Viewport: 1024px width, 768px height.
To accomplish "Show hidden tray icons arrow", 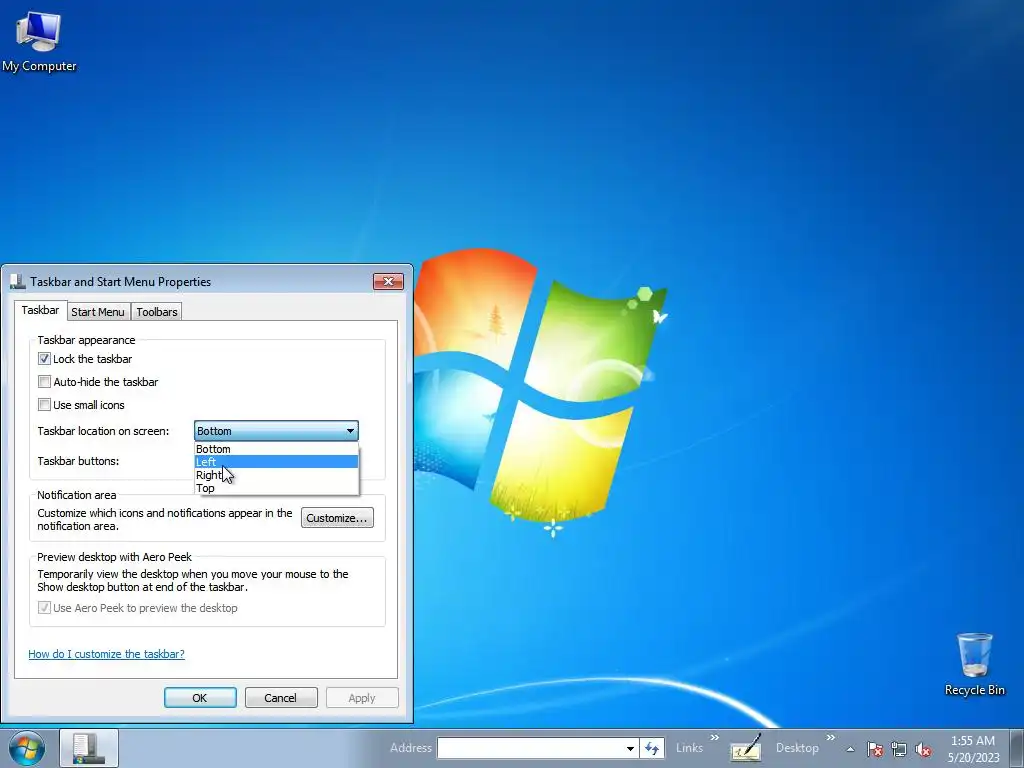I will 850,749.
